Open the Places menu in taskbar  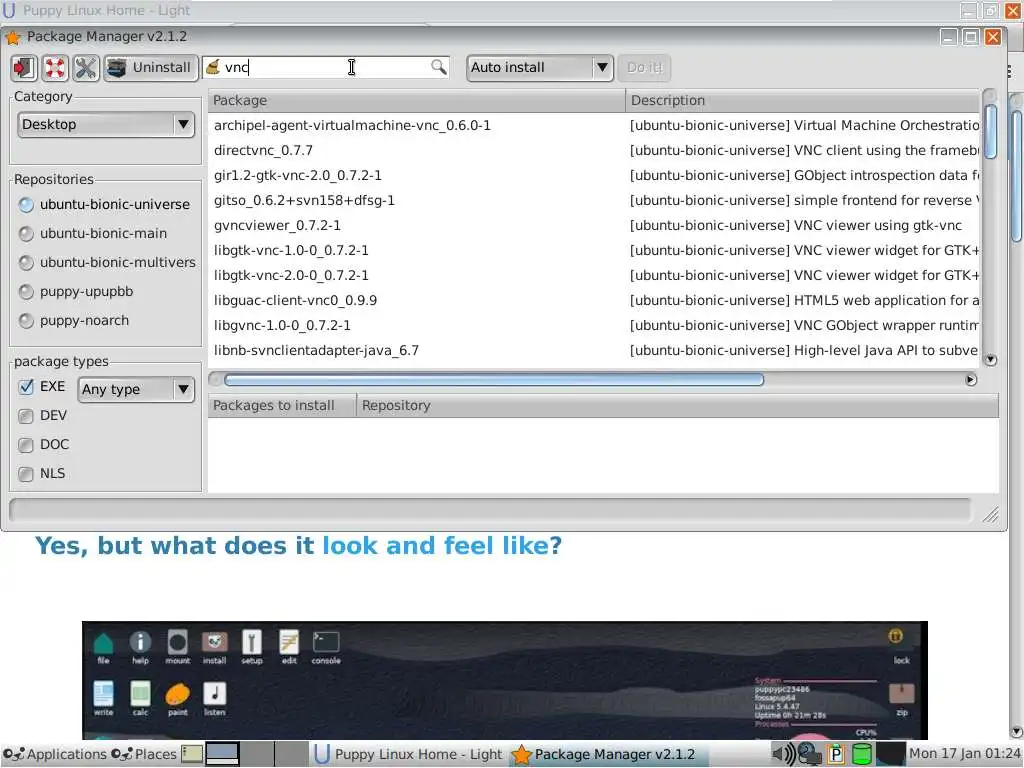point(144,754)
